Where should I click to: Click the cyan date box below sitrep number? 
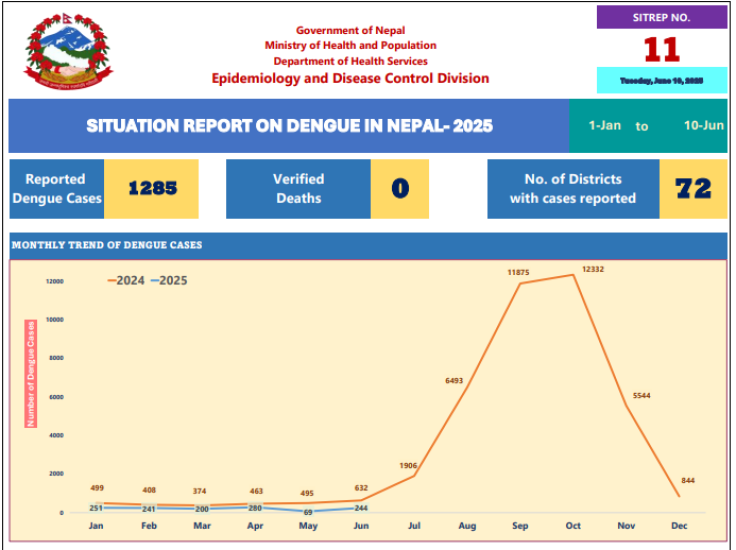(x=661, y=80)
